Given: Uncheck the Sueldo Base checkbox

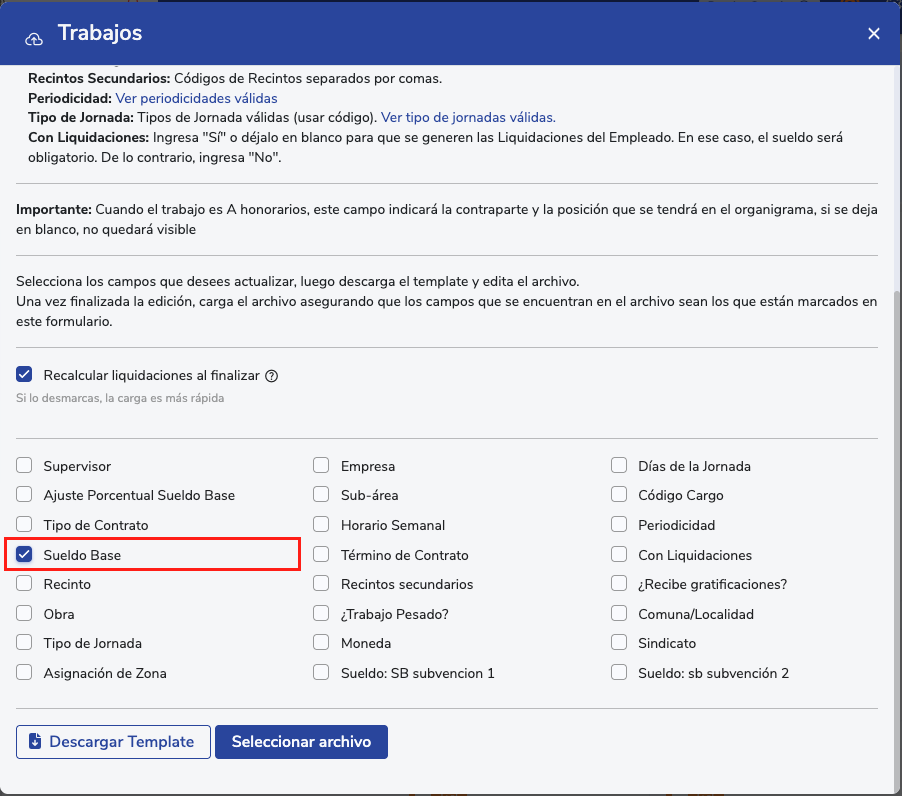Looking at the screenshot, I should point(24,554).
